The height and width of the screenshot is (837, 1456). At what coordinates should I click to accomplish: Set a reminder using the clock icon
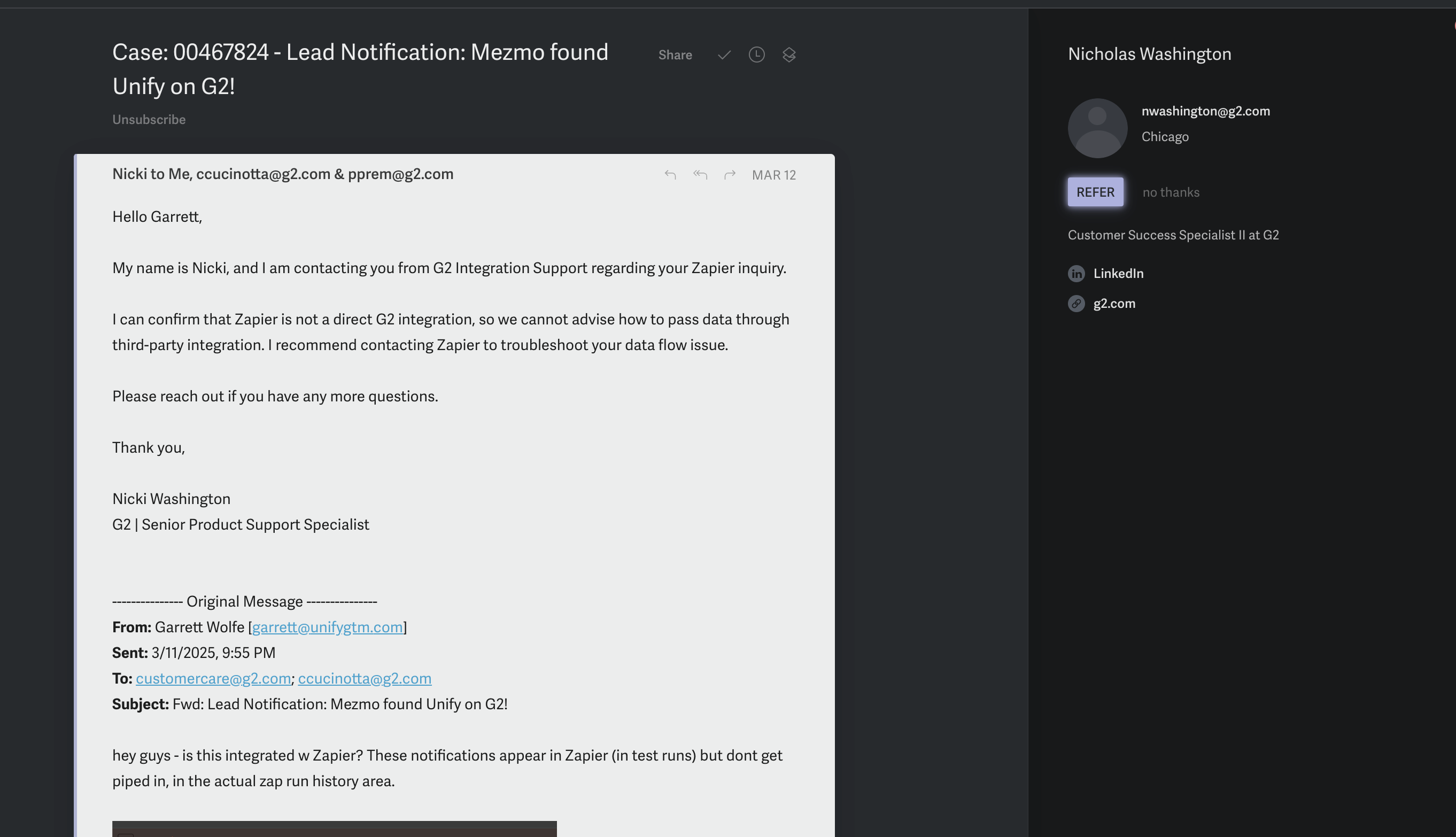(x=756, y=55)
